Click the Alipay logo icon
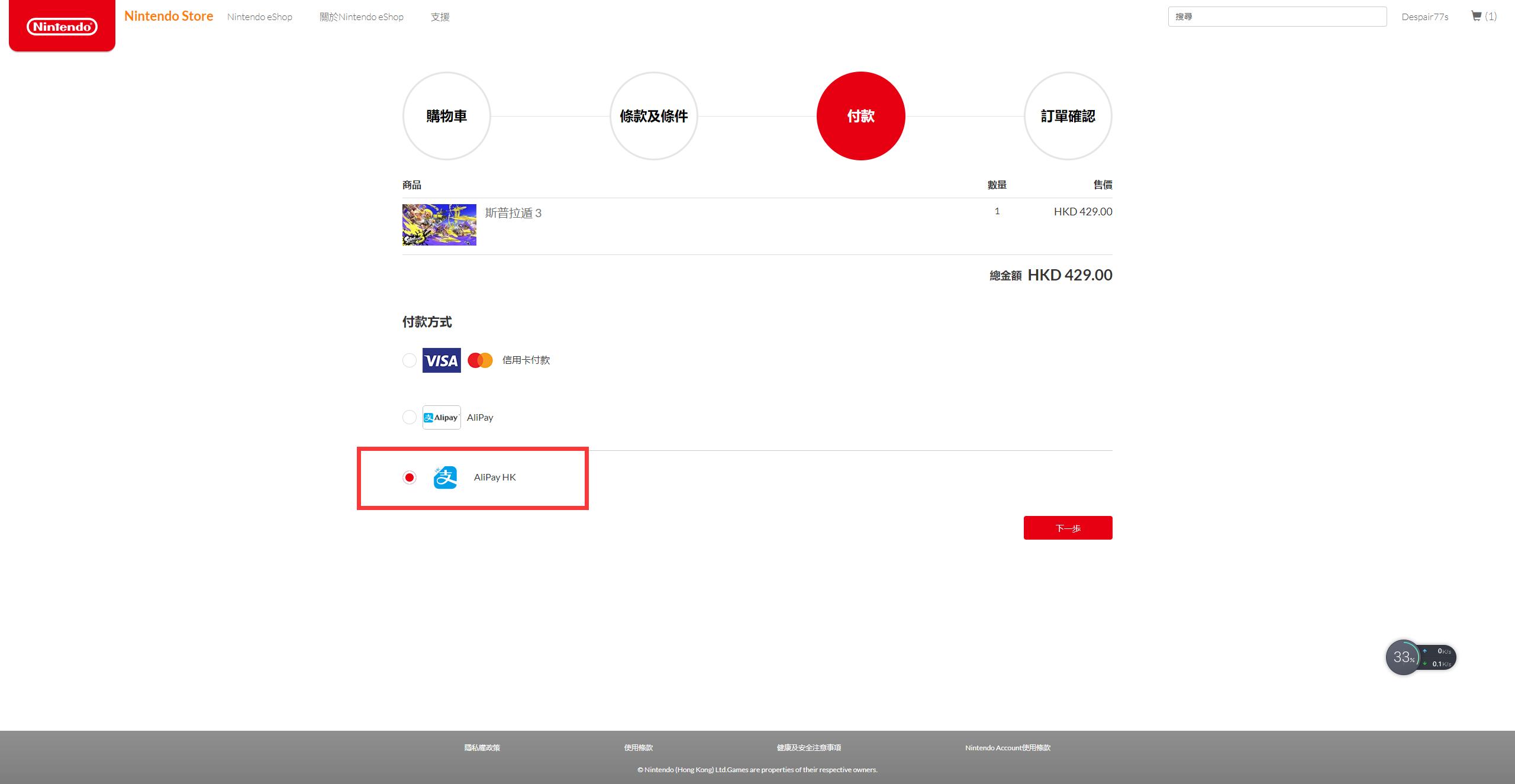 (x=441, y=417)
